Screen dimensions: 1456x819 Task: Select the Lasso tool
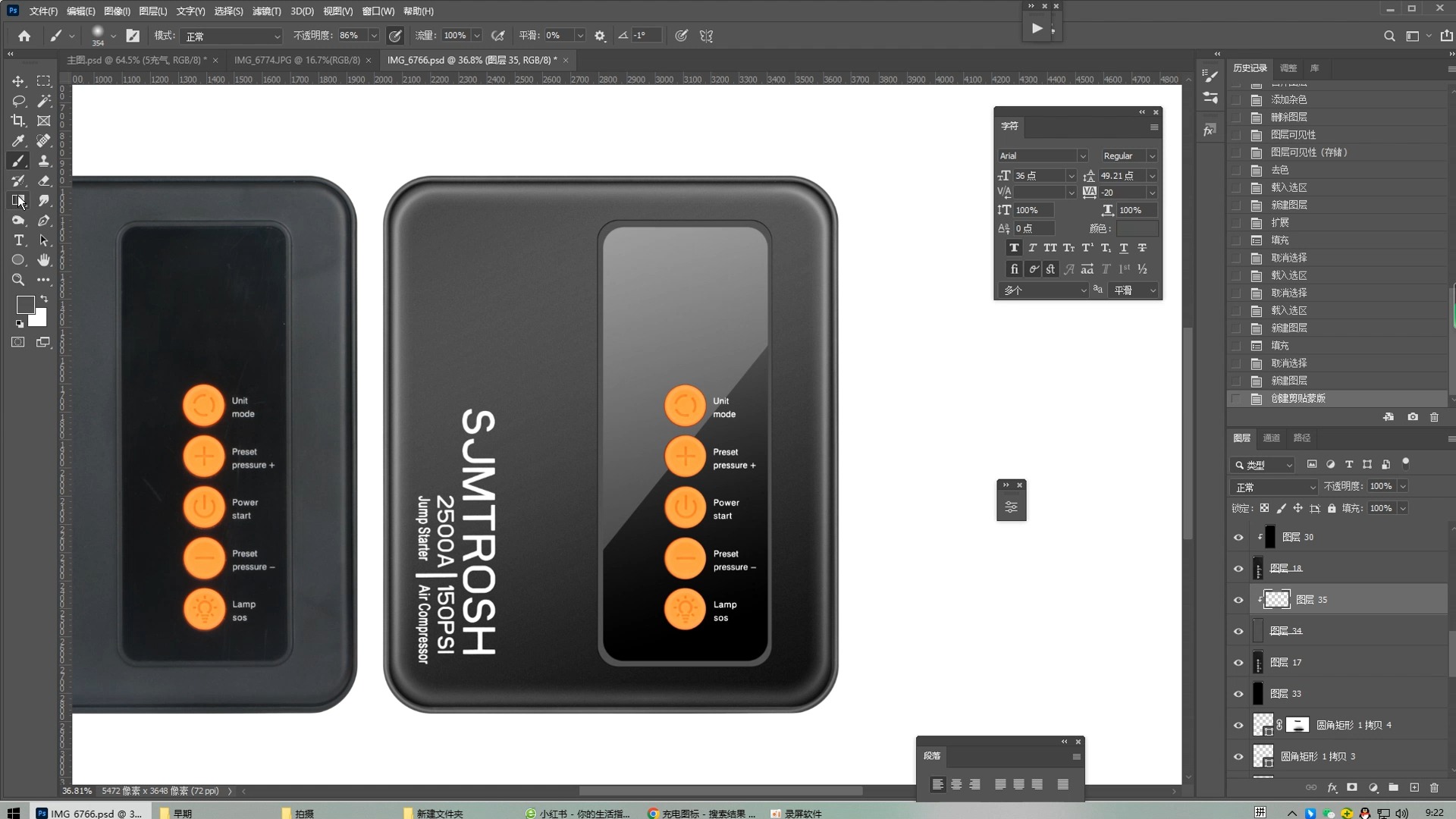click(x=18, y=101)
